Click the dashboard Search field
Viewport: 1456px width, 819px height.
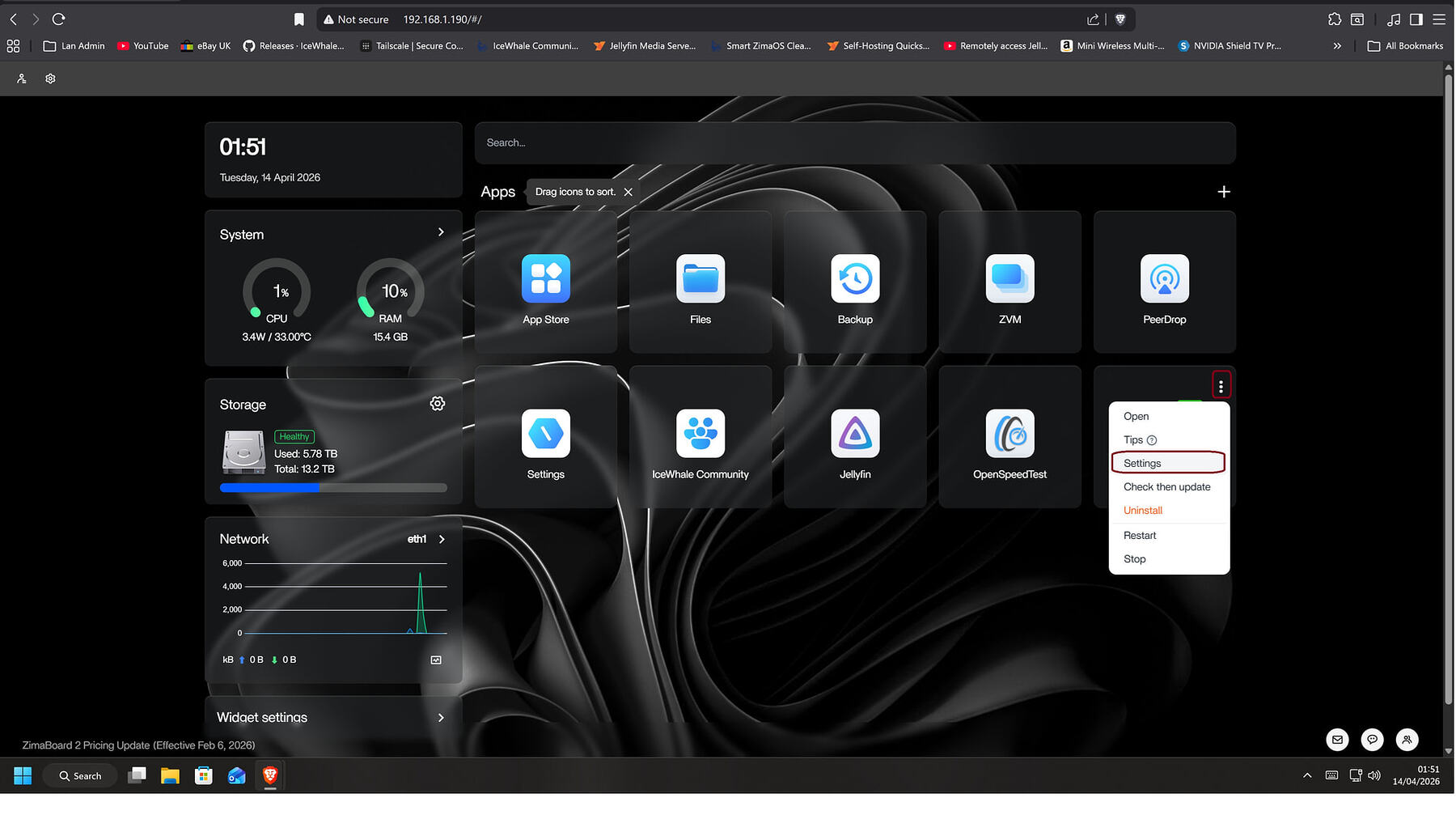point(854,143)
